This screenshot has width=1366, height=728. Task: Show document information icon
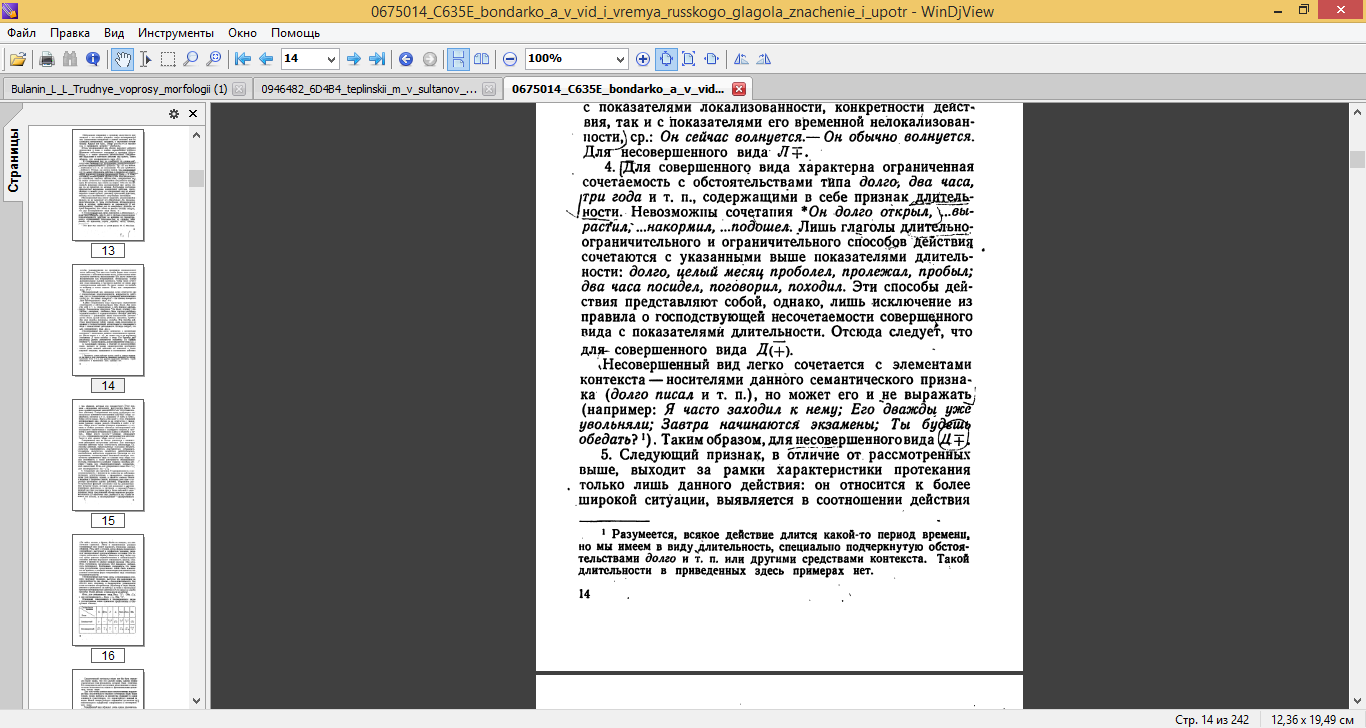coord(93,59)
